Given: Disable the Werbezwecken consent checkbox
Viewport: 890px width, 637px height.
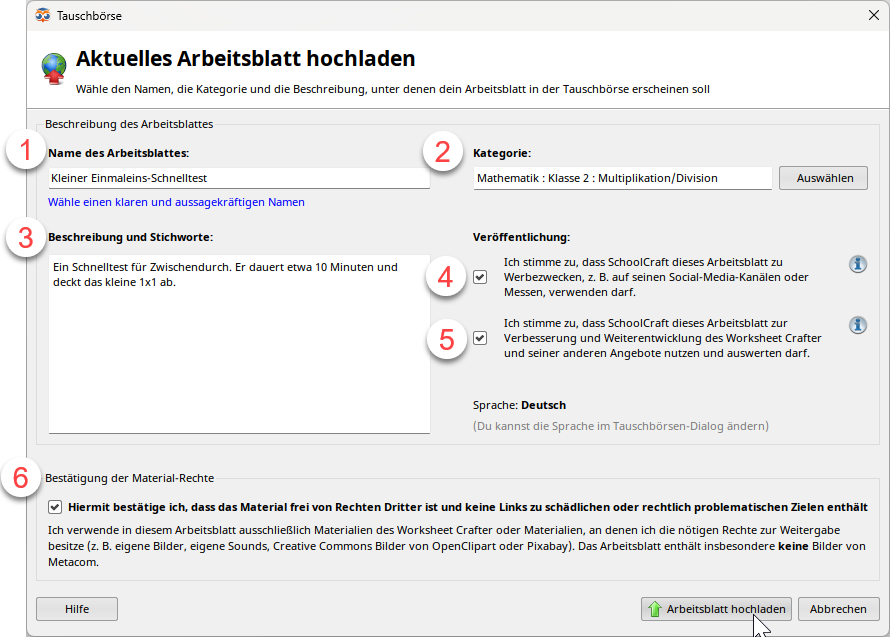Looking at the screenshot, I should point(480,277).
